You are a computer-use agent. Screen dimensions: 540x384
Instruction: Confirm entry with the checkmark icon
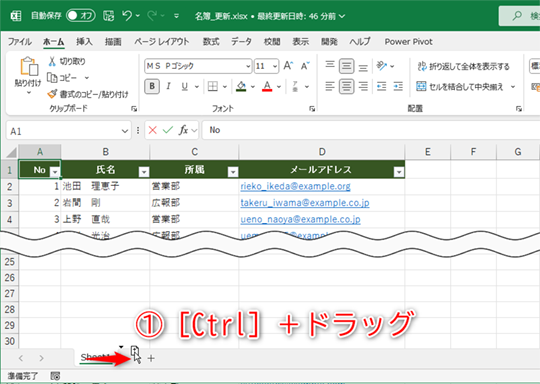click(168, 130)
